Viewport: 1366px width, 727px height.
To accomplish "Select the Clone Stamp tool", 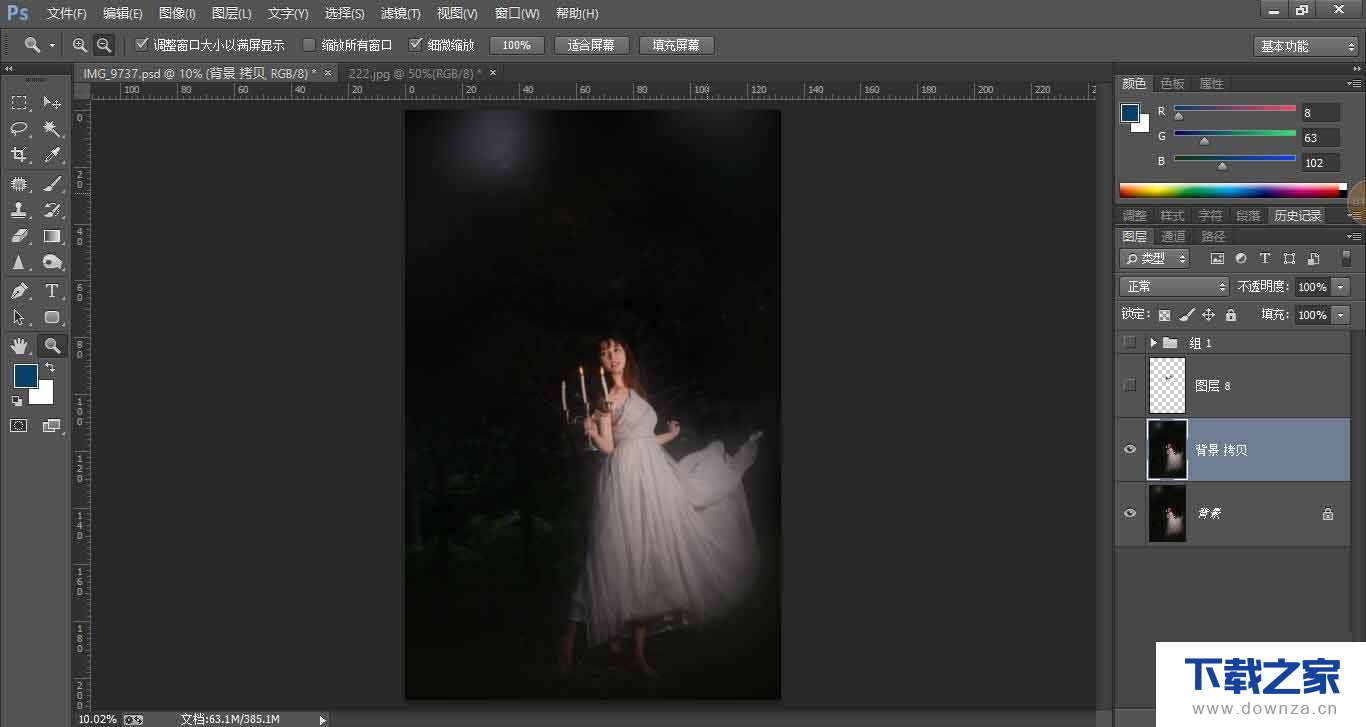I will coord(19,210).
